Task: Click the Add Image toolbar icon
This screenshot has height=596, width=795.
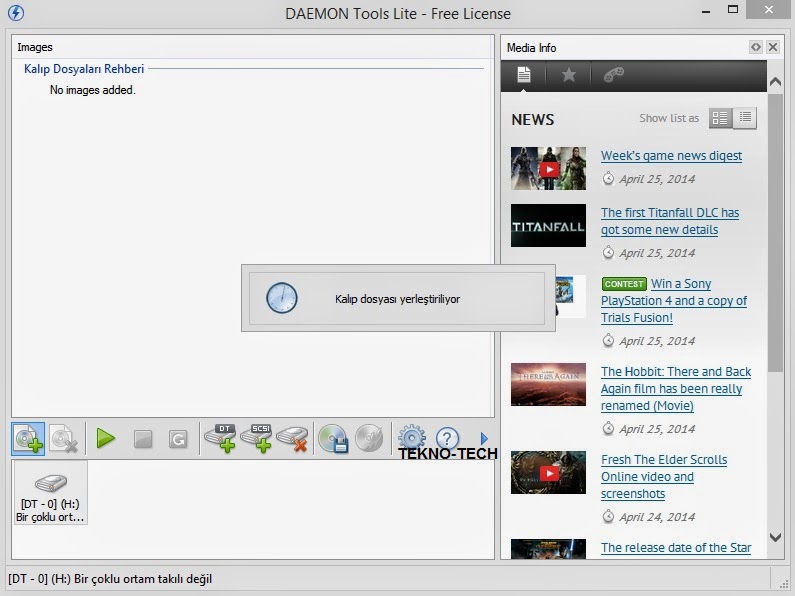Action: coord(28,439)
